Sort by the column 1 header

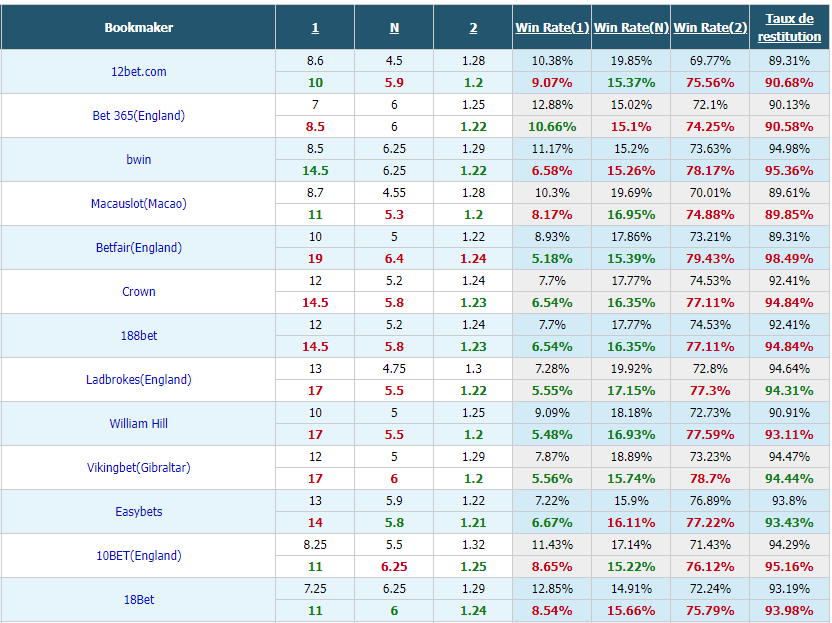315,28
